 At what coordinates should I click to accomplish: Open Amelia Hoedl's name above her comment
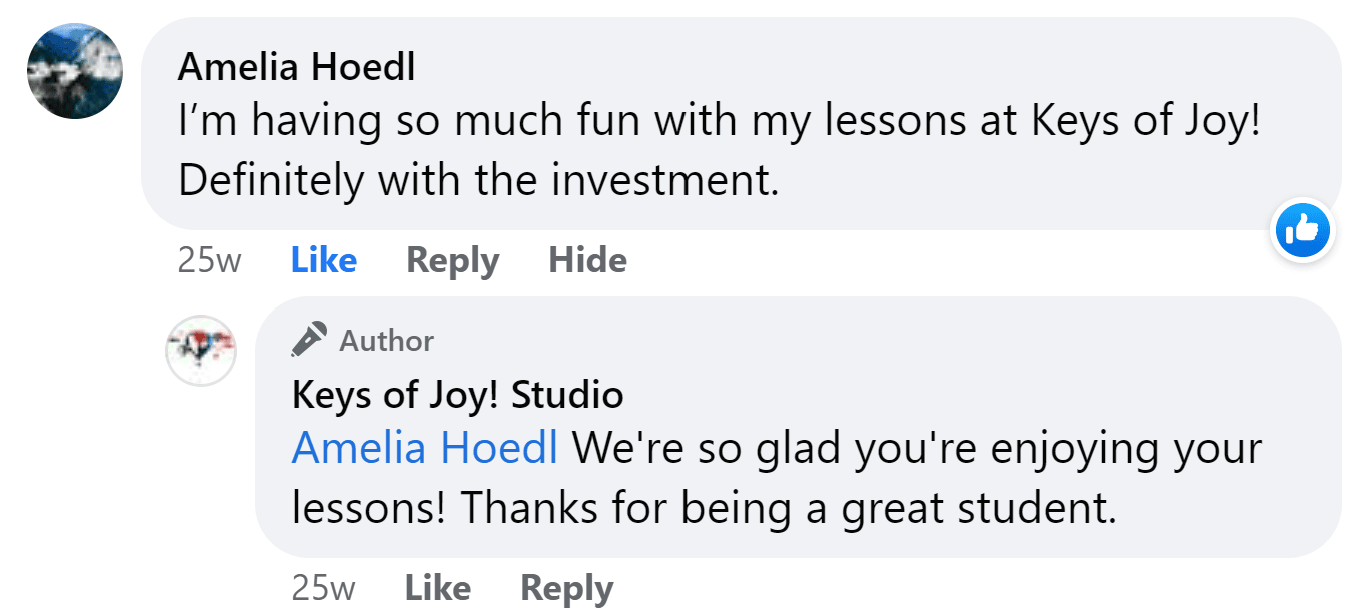(296, 68)
